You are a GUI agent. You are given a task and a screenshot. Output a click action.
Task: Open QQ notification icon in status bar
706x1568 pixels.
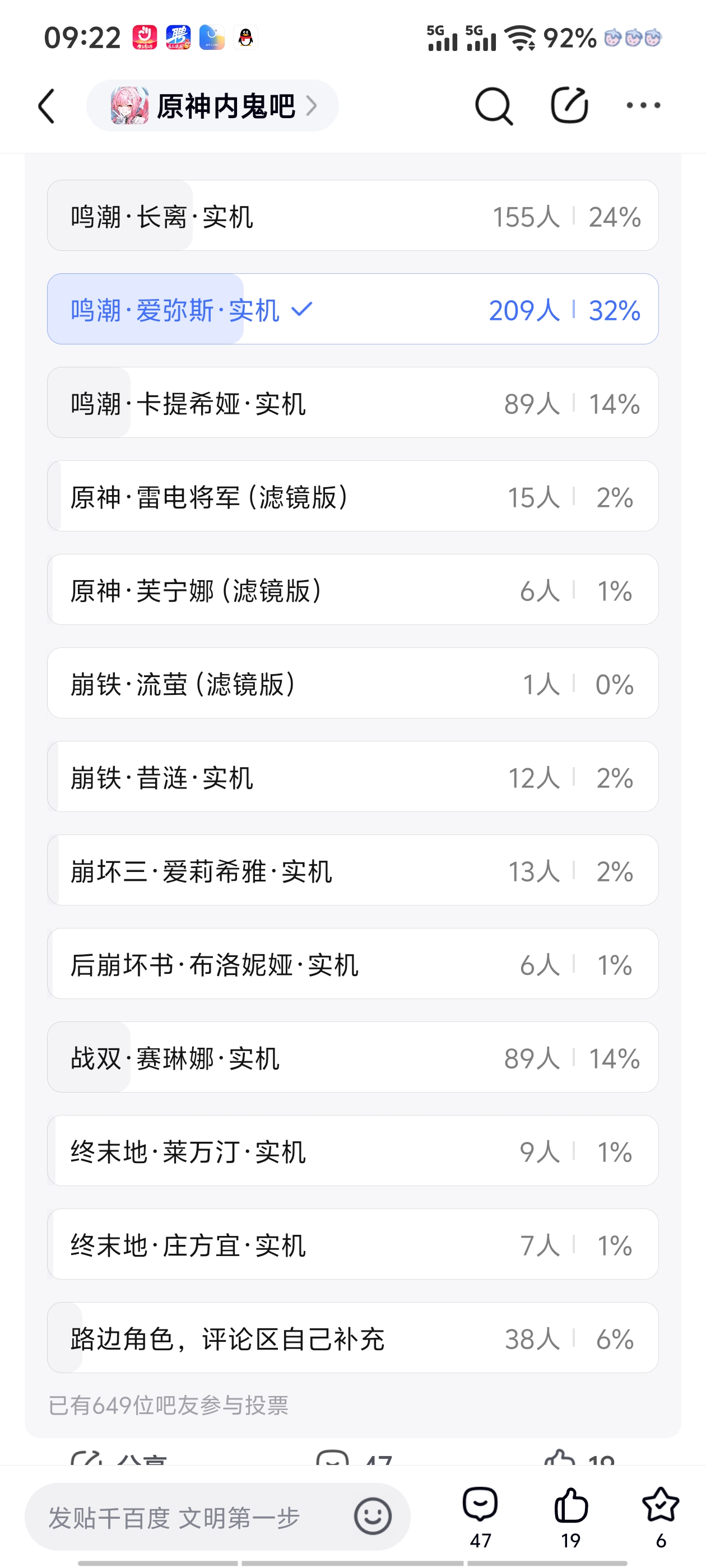coord(245,38)
